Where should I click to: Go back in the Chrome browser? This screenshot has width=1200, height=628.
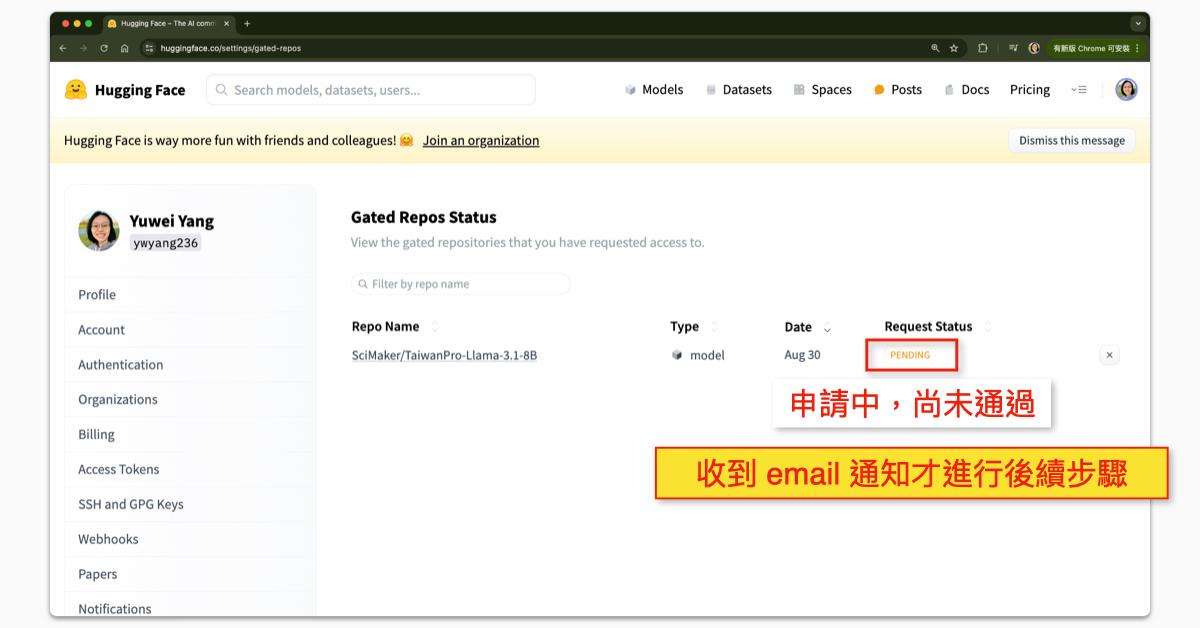(63, 48)
